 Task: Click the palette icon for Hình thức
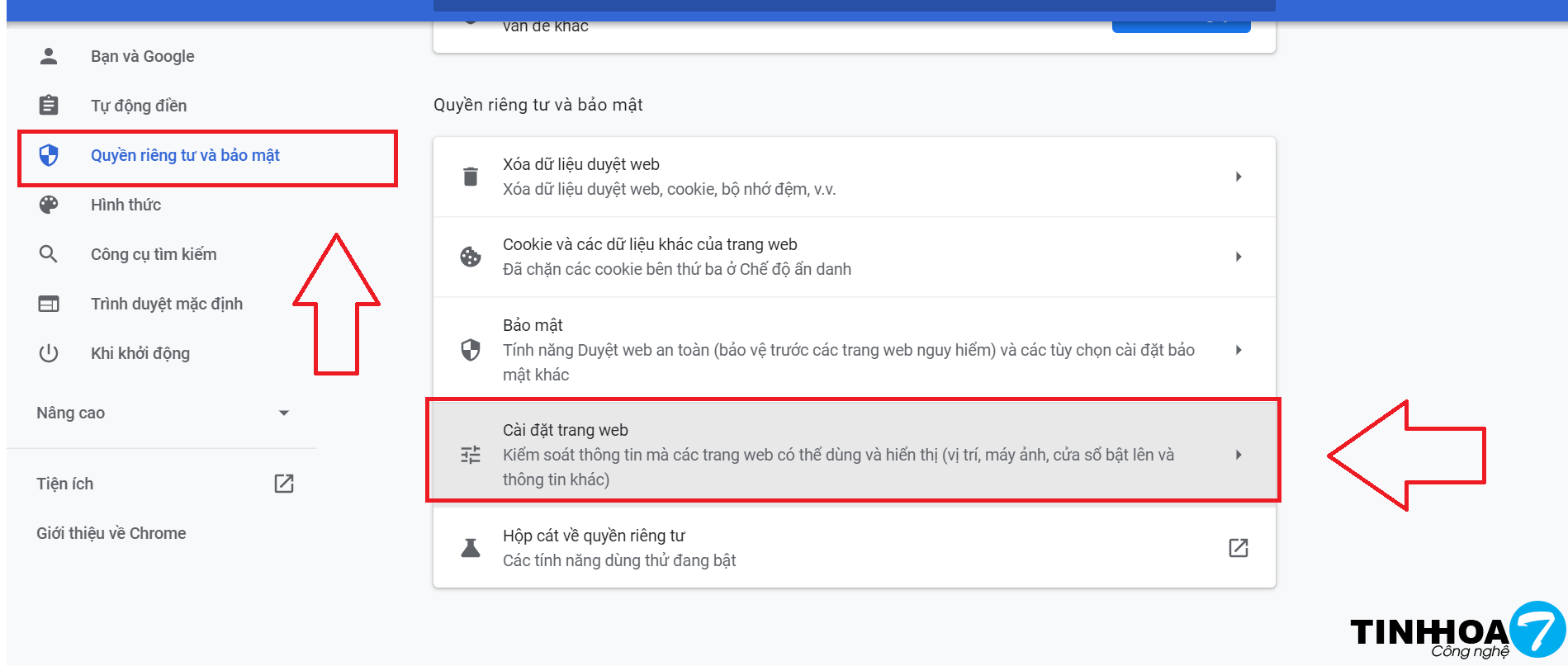click(49, 205)
